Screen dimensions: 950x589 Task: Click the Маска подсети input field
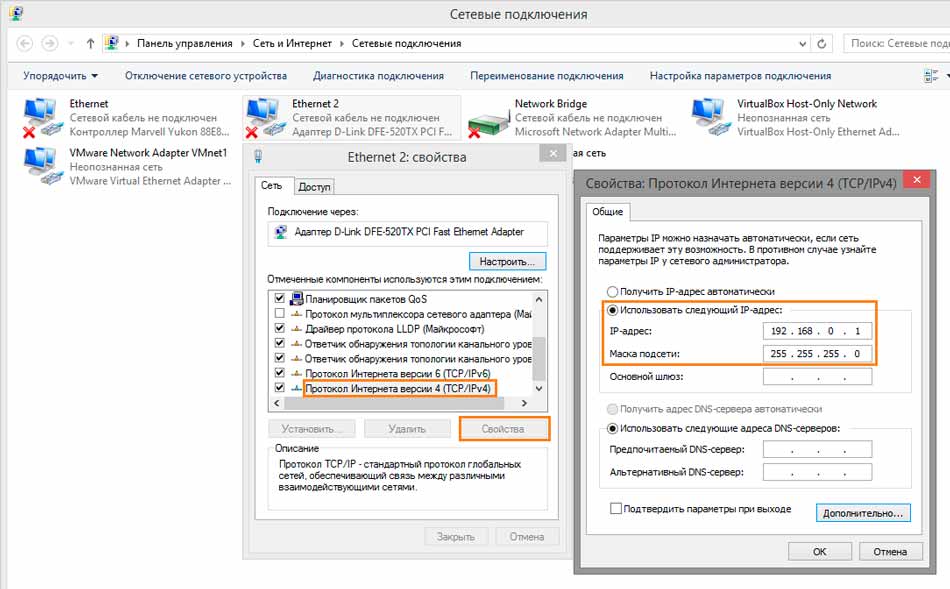point(817,353)
